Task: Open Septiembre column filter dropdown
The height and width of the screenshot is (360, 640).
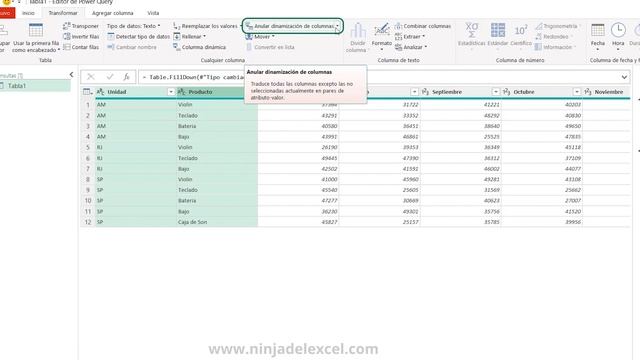Action: [x=496, y=92]
